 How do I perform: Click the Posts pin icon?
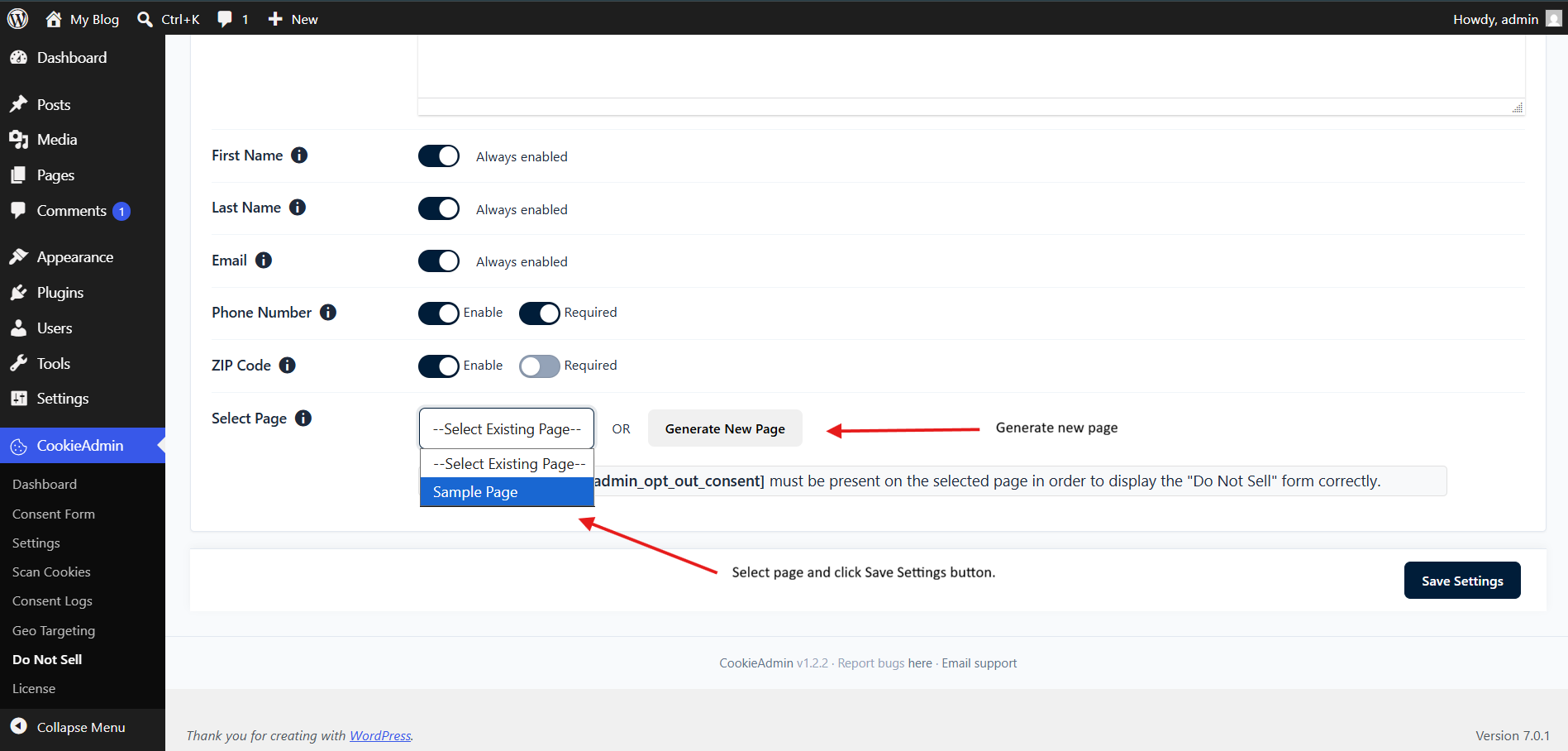click(18, 104)
